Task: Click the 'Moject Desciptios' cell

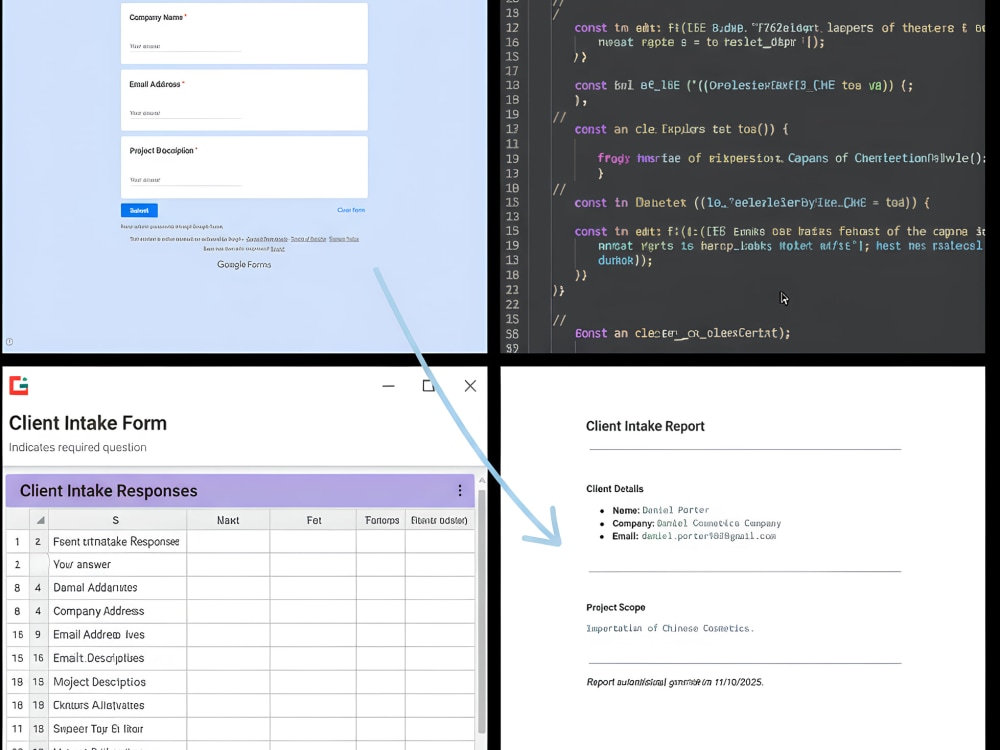Action: [x=117, y=682]
